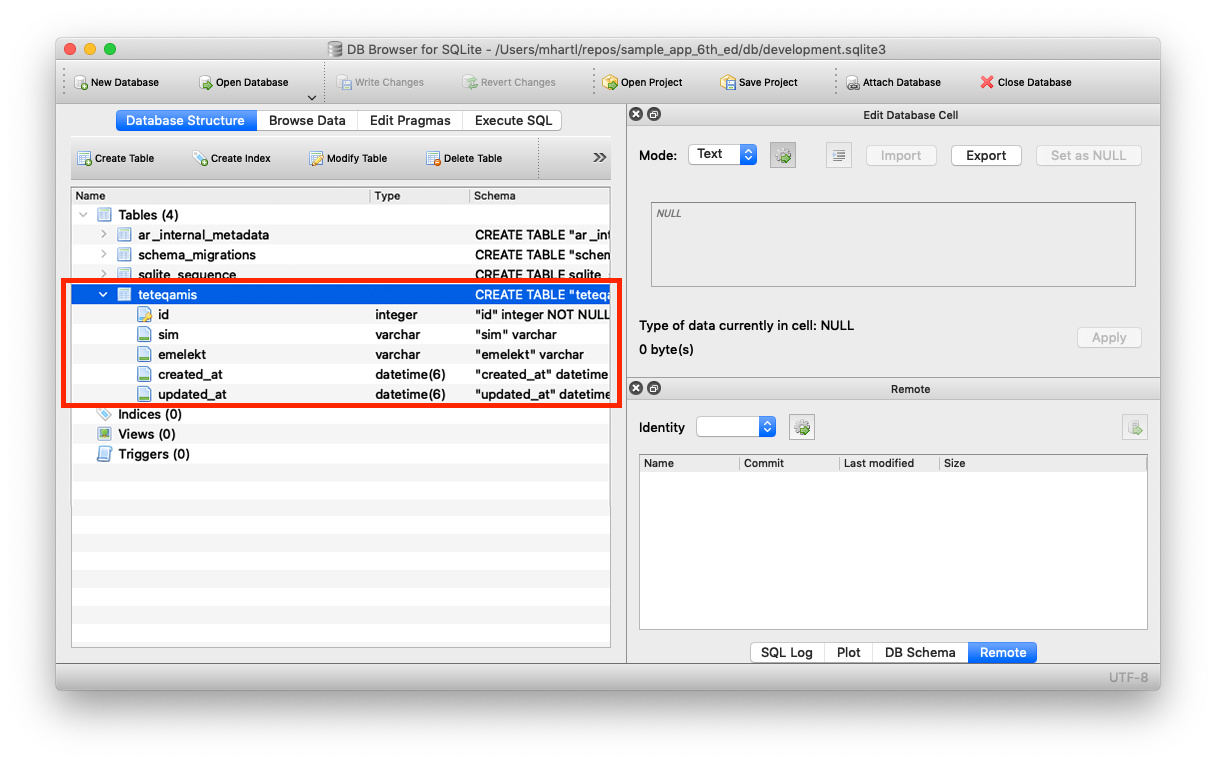Click the Name column header in structure tree

(220, 196)
